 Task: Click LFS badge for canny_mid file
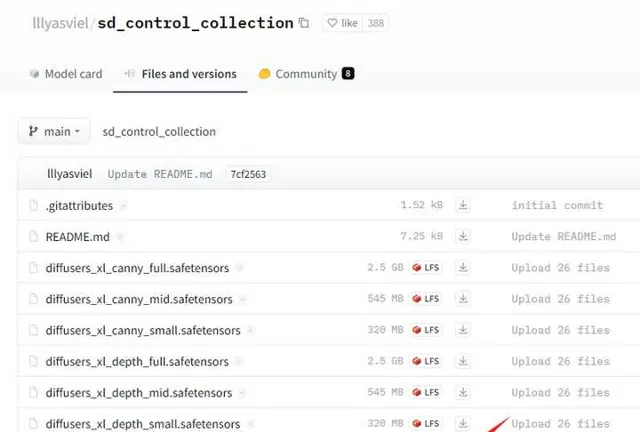[x=426, y=298]
